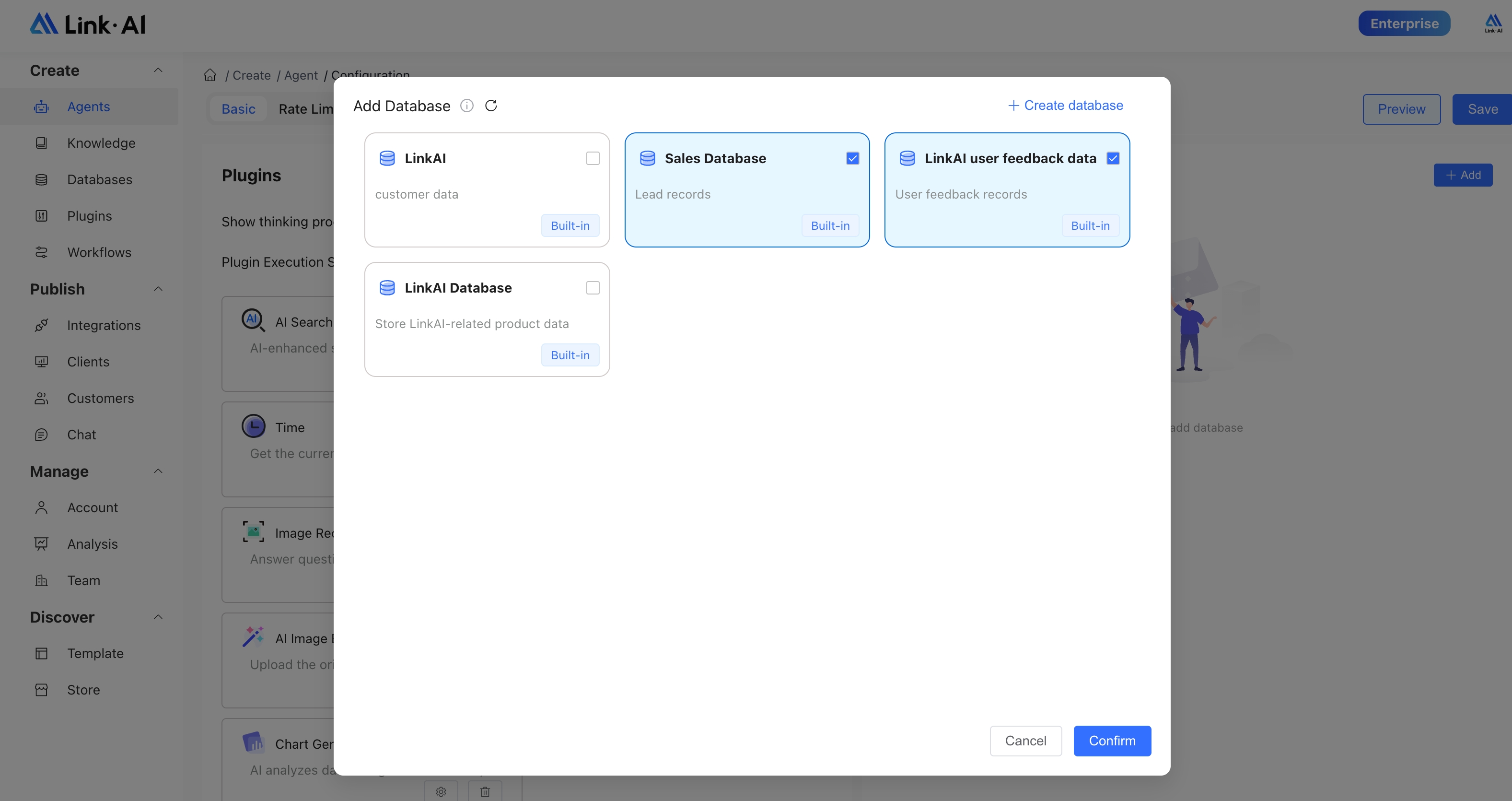The width and height of the screenshot is (1512, 801).
Task: Open the Workflows sidebar icon
Action: pos(41,252)
